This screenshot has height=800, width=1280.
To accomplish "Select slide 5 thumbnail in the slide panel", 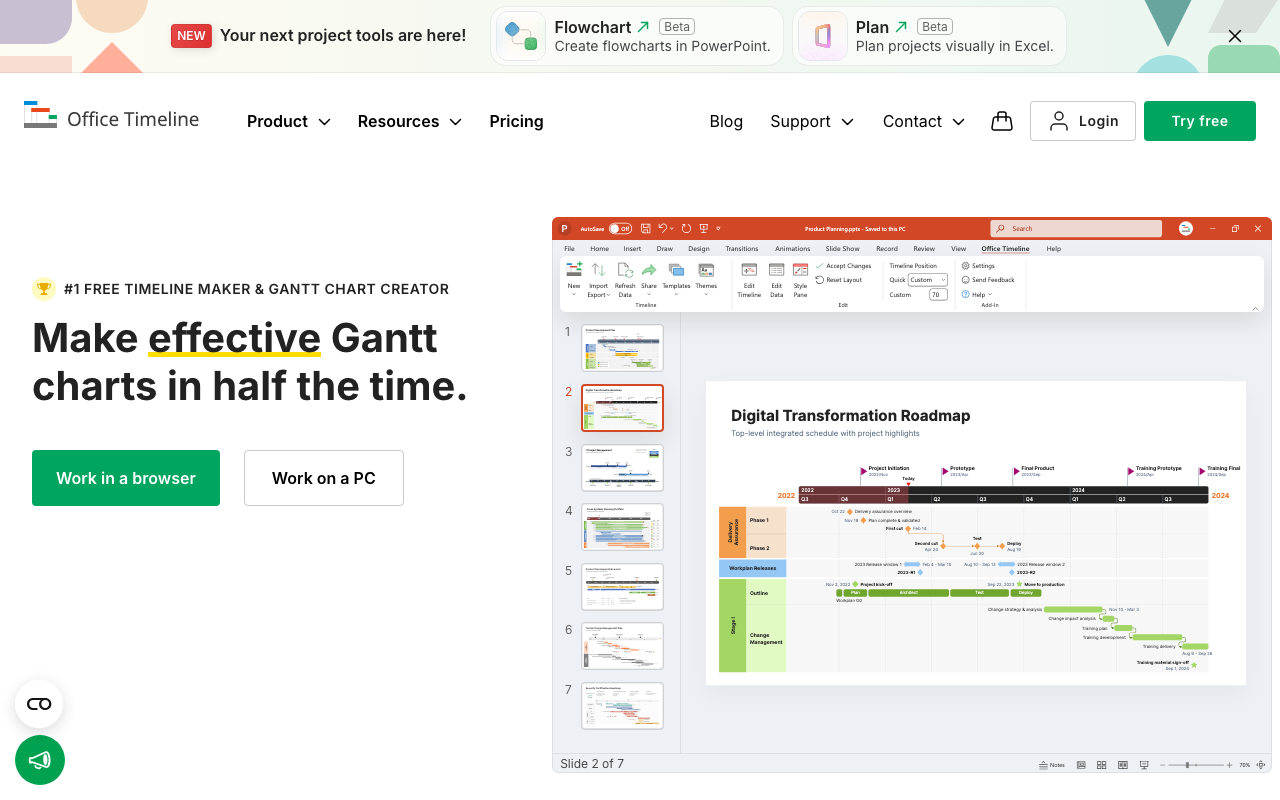I will [x=622, y=587].
